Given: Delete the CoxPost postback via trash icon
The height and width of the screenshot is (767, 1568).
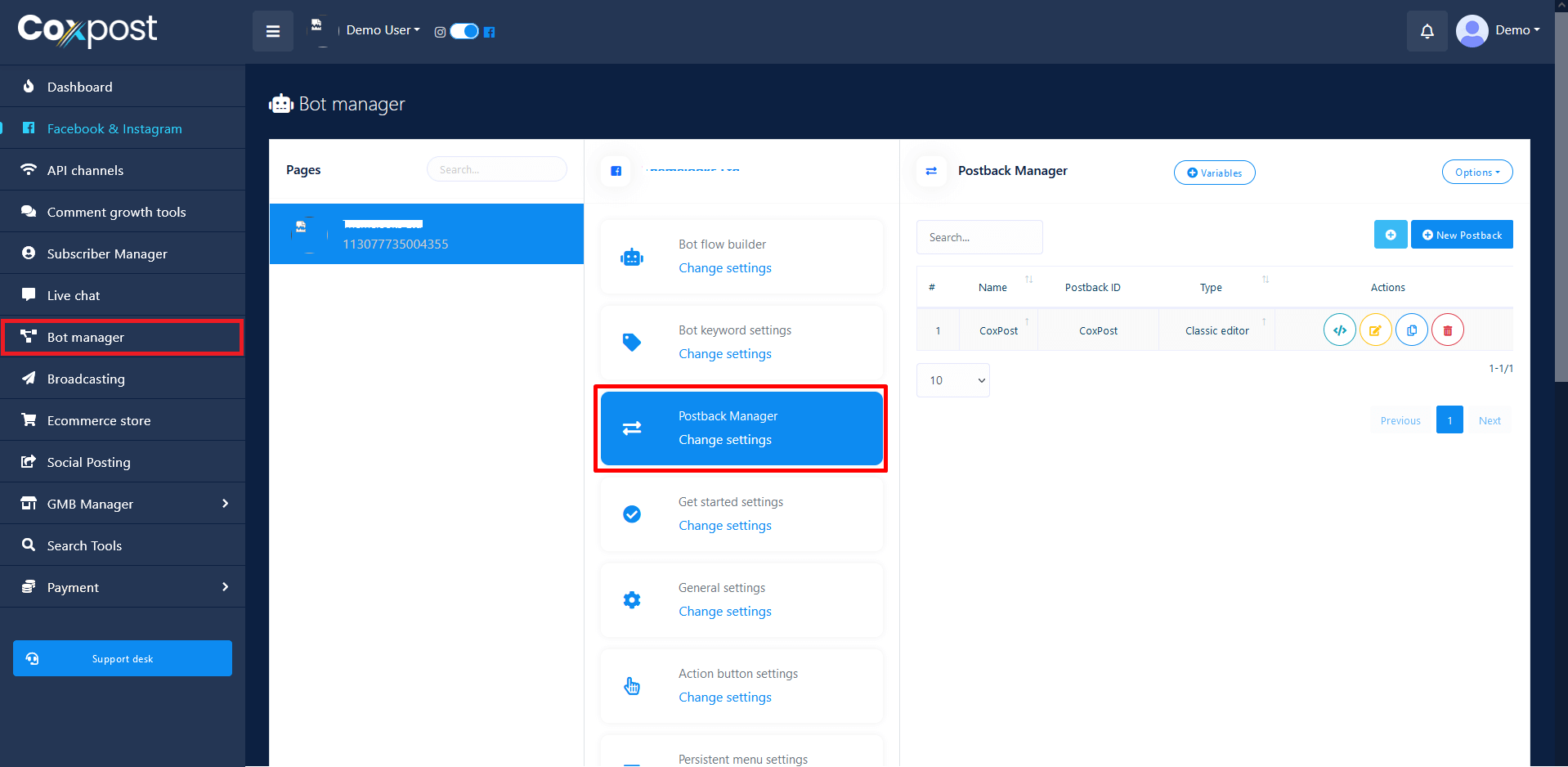Looking at the screenshot, I should click(1447, 330).
